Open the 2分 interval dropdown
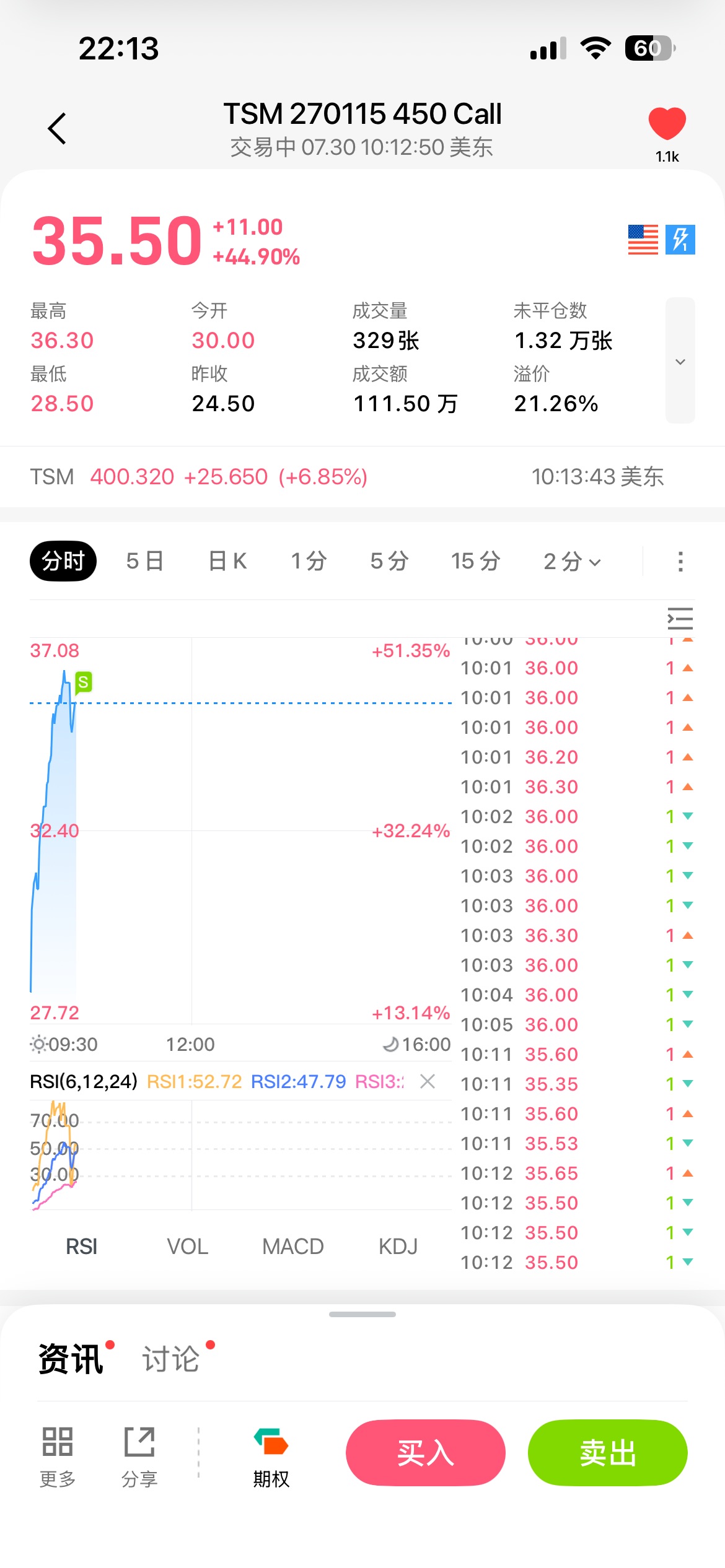 [x=572, y=561]
